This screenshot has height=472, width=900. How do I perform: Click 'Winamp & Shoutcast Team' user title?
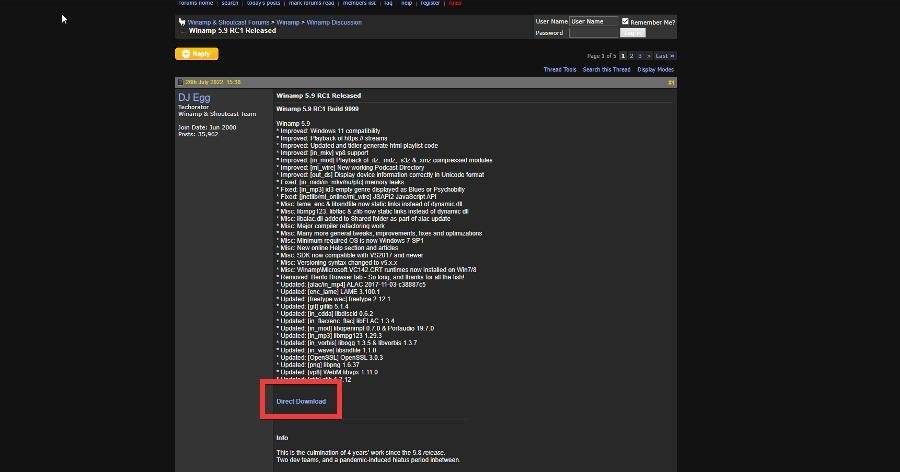tap(217, 114)
